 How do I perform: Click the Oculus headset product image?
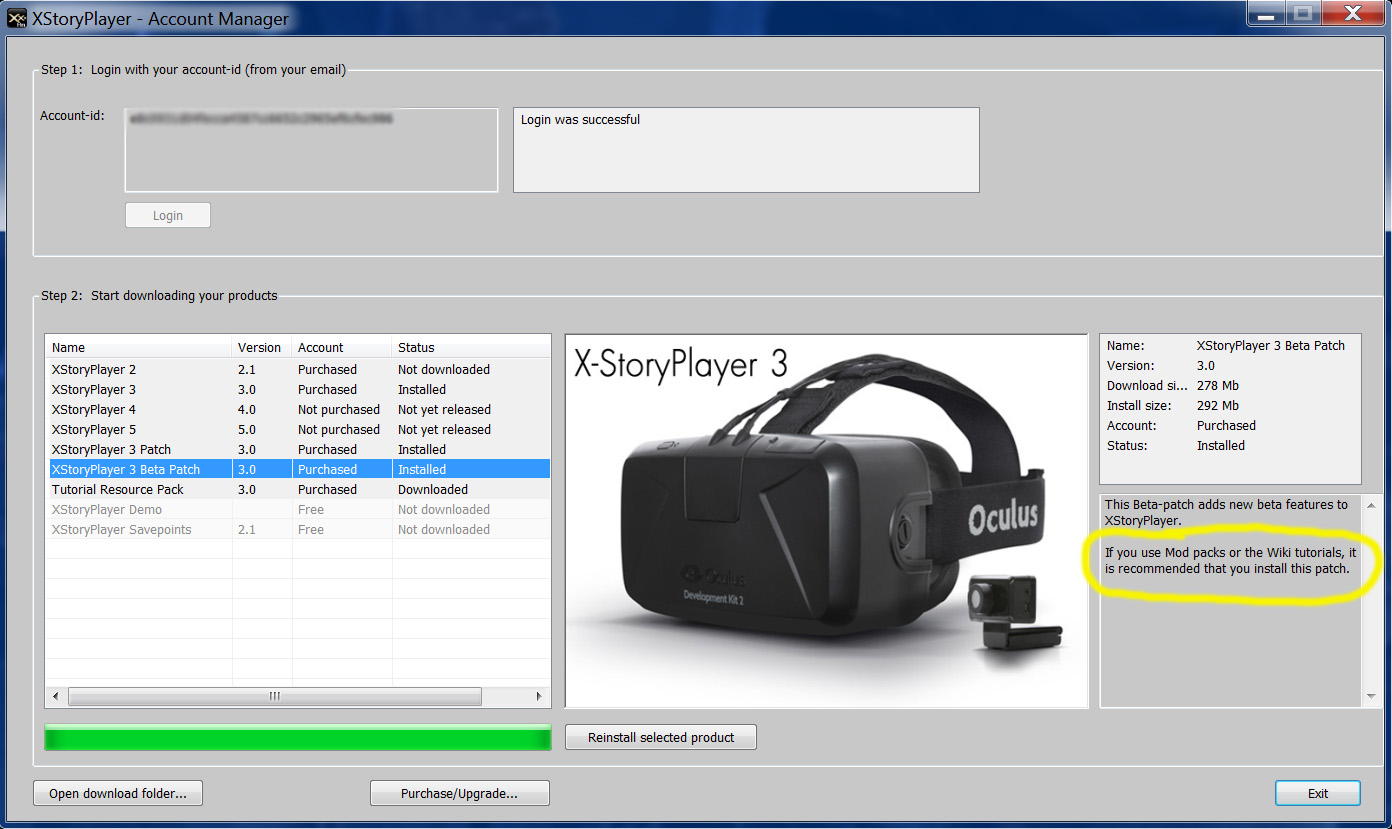point(826,521)
